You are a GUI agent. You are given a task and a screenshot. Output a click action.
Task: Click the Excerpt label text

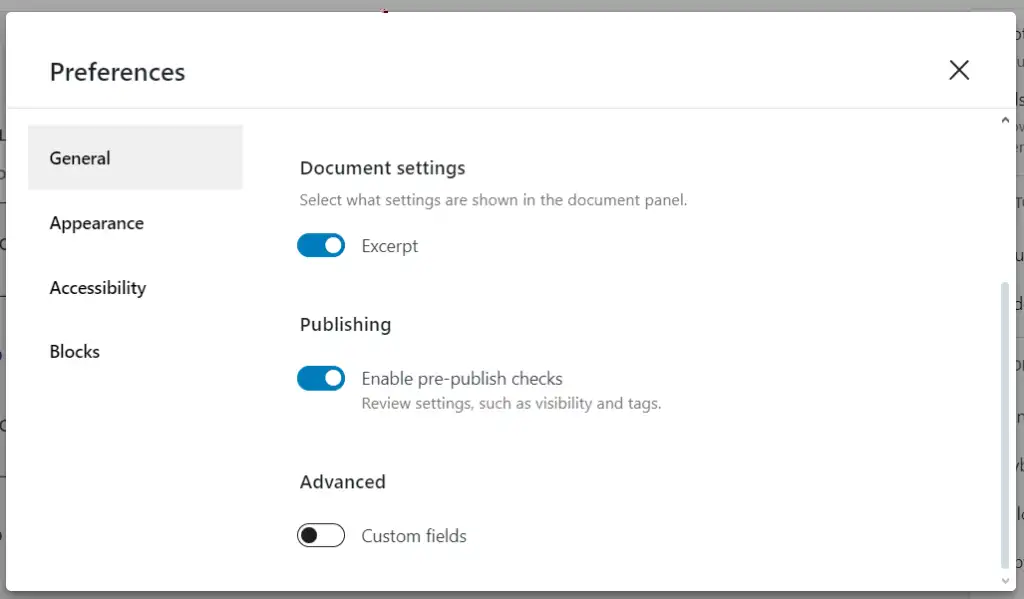point(390,246)
